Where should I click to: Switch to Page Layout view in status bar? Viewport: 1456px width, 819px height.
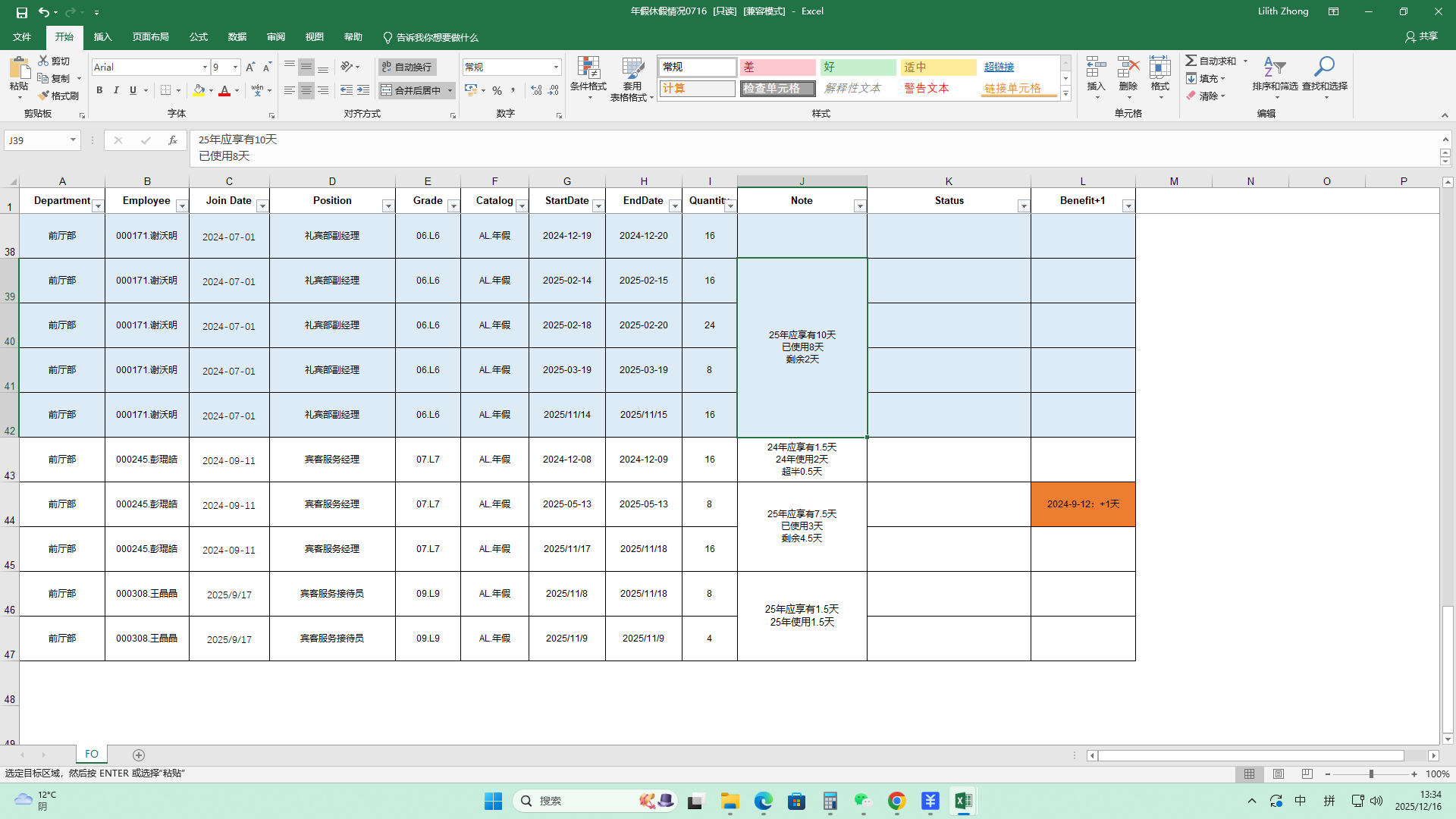coord(1279,774)
